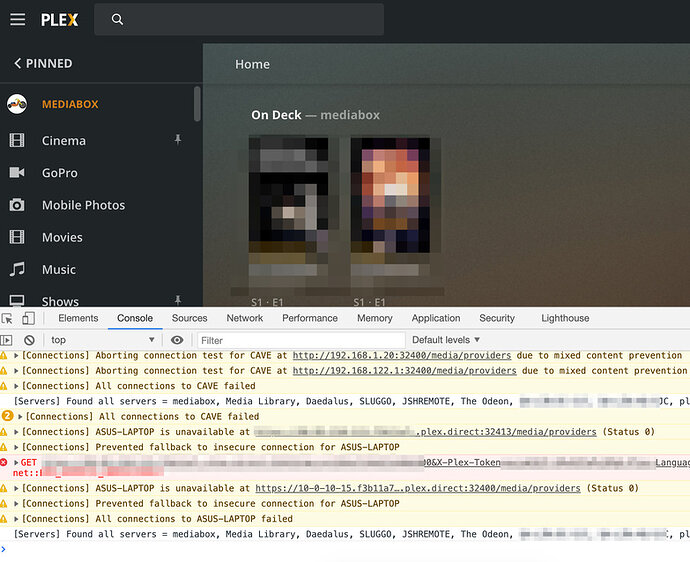Switch to the Sources tab

tap(190, 318)
